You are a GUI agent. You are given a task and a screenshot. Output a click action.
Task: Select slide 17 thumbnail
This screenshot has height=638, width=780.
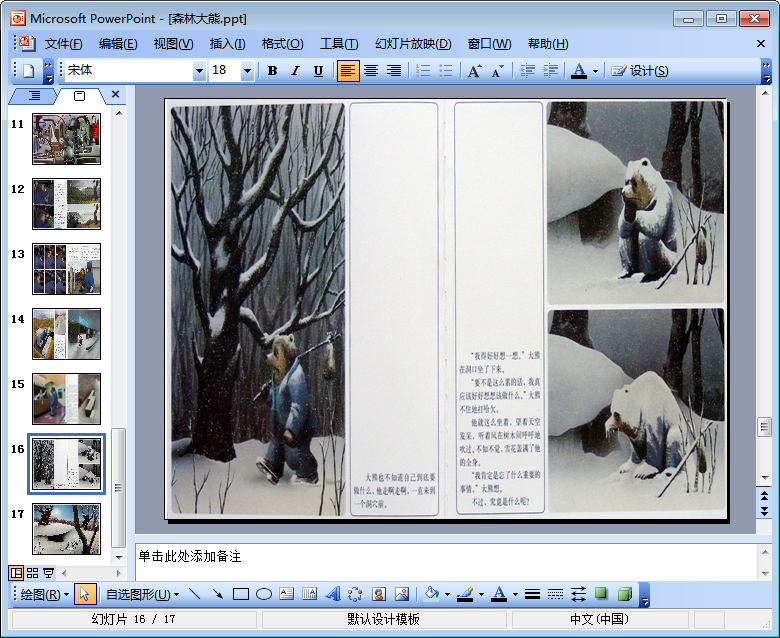click(x=67, y=529)
